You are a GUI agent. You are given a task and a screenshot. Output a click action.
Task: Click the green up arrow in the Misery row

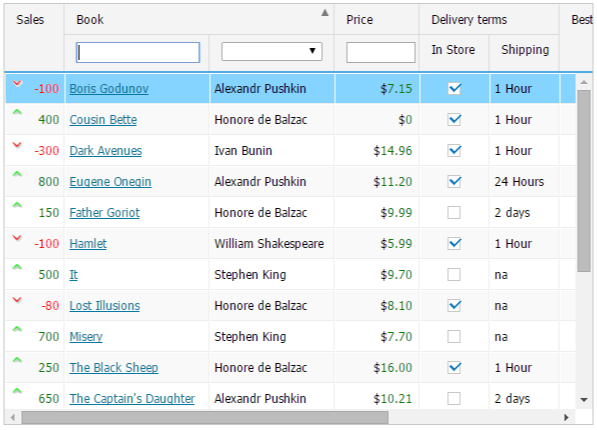click(17, 329)
